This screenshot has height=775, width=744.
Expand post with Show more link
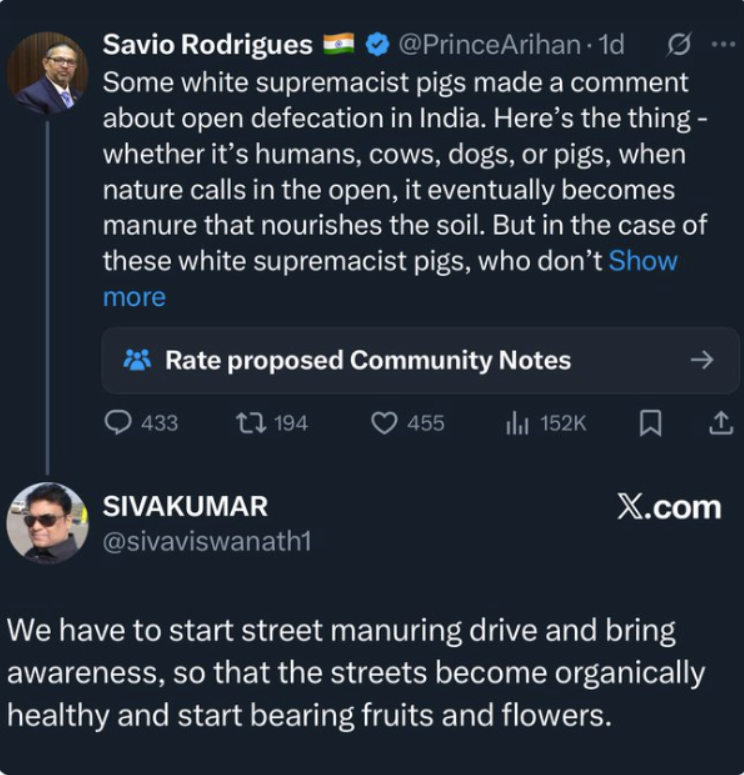point(643,261)
